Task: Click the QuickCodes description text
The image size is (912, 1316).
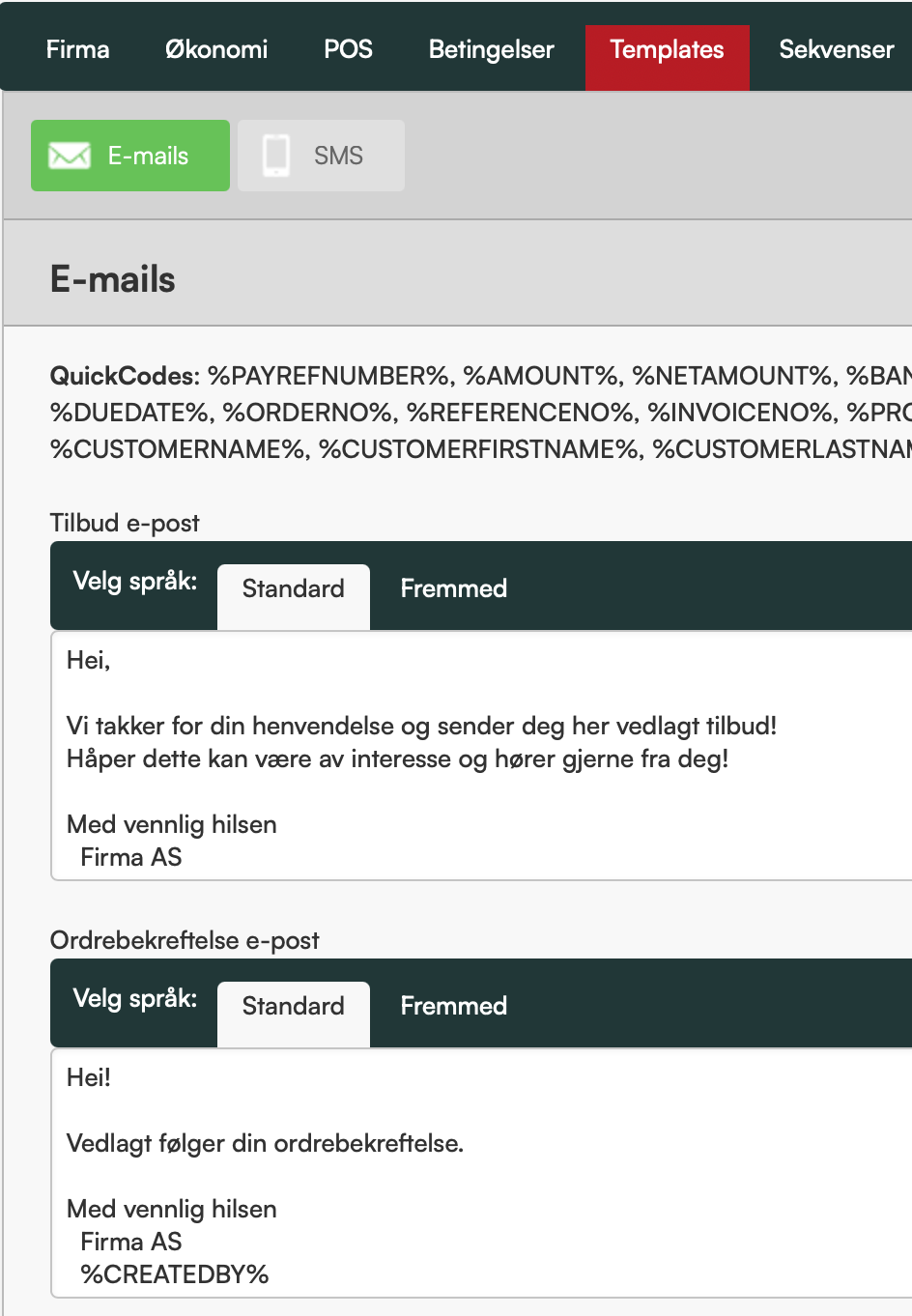Action: (x=481, y=413)
